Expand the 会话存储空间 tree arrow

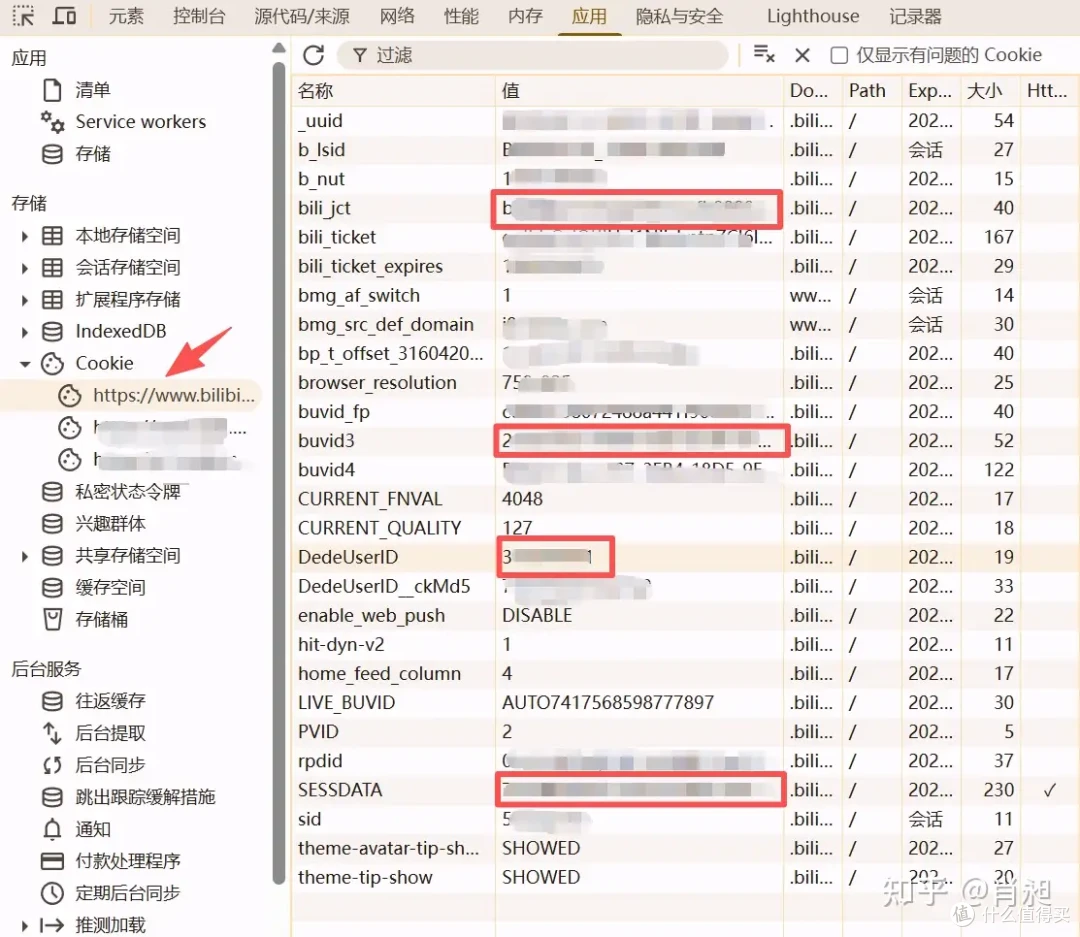[x=25, y=268]
